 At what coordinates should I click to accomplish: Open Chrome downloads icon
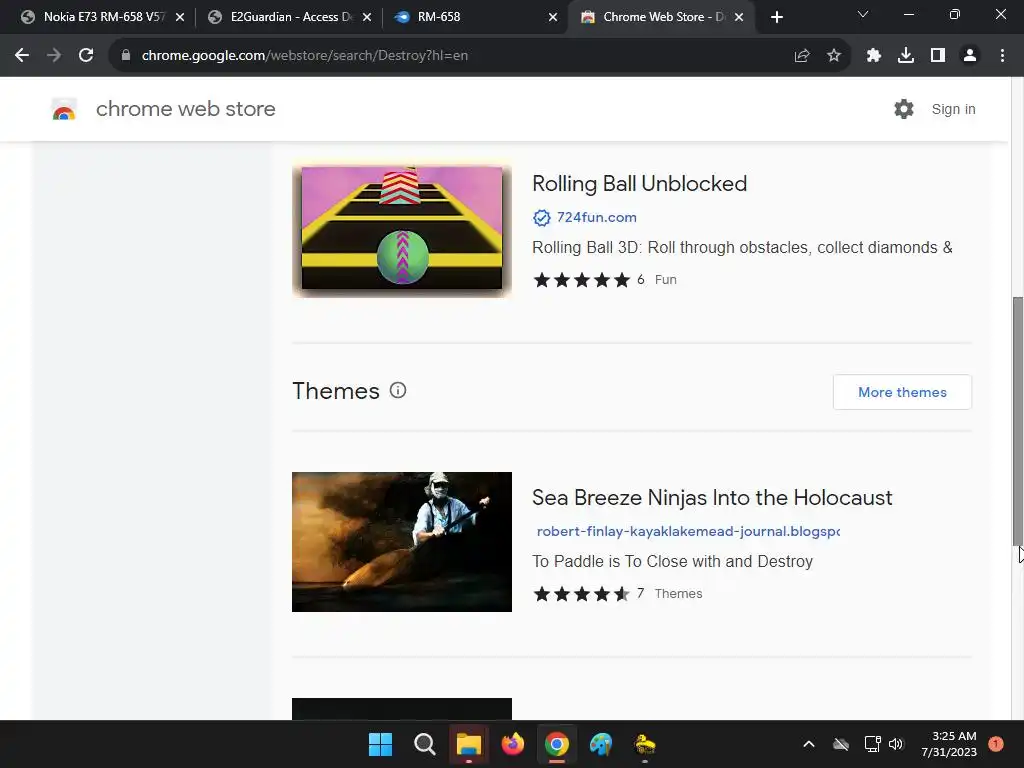pos(906,56)
